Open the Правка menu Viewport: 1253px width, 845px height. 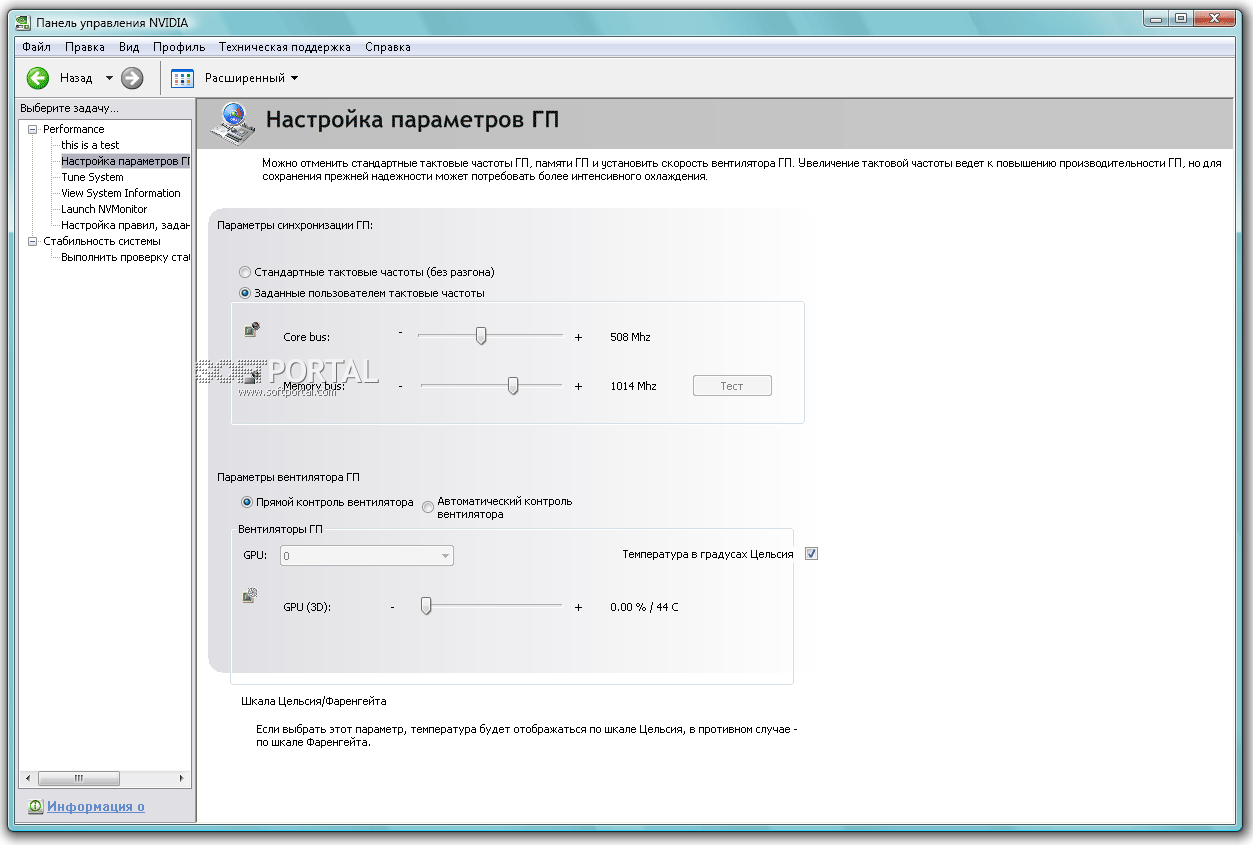click(85, 47)
